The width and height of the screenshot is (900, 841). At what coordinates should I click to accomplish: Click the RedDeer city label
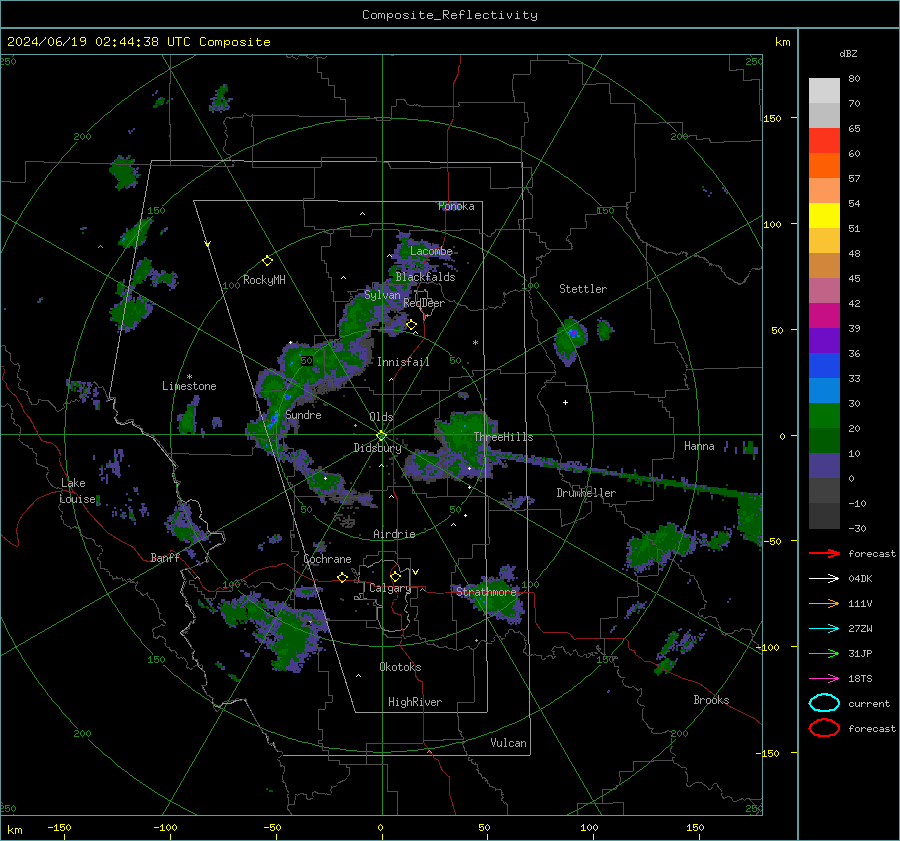point(424,303)
